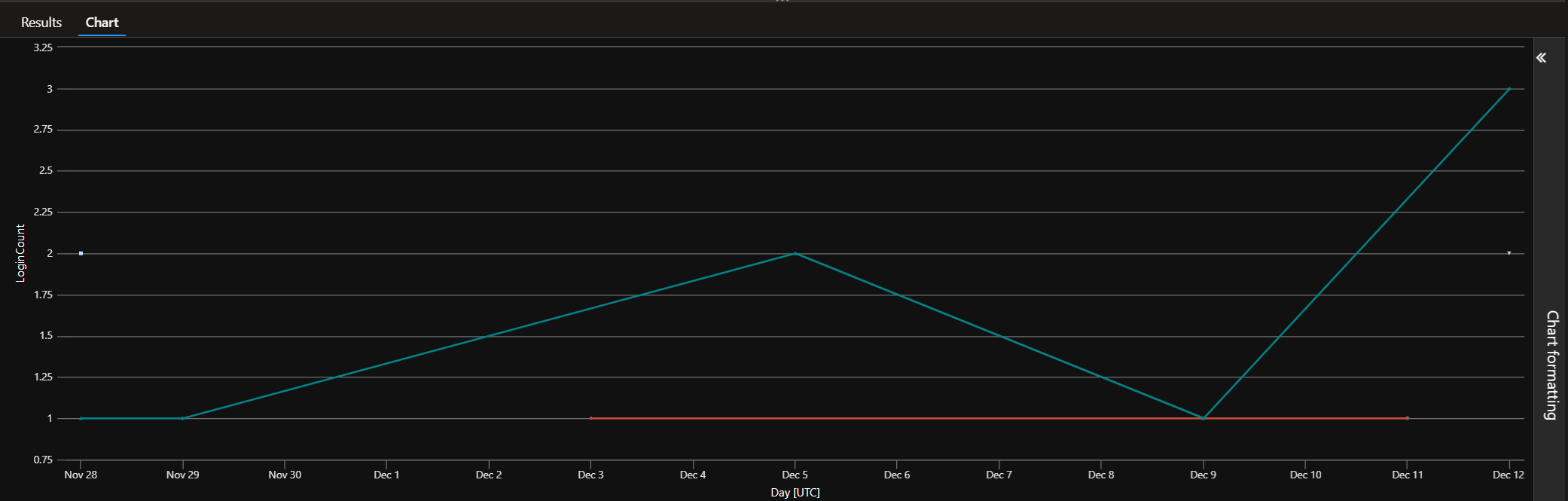Switch to the Results tab
1568x501 pixels.
tap(41, 23)
